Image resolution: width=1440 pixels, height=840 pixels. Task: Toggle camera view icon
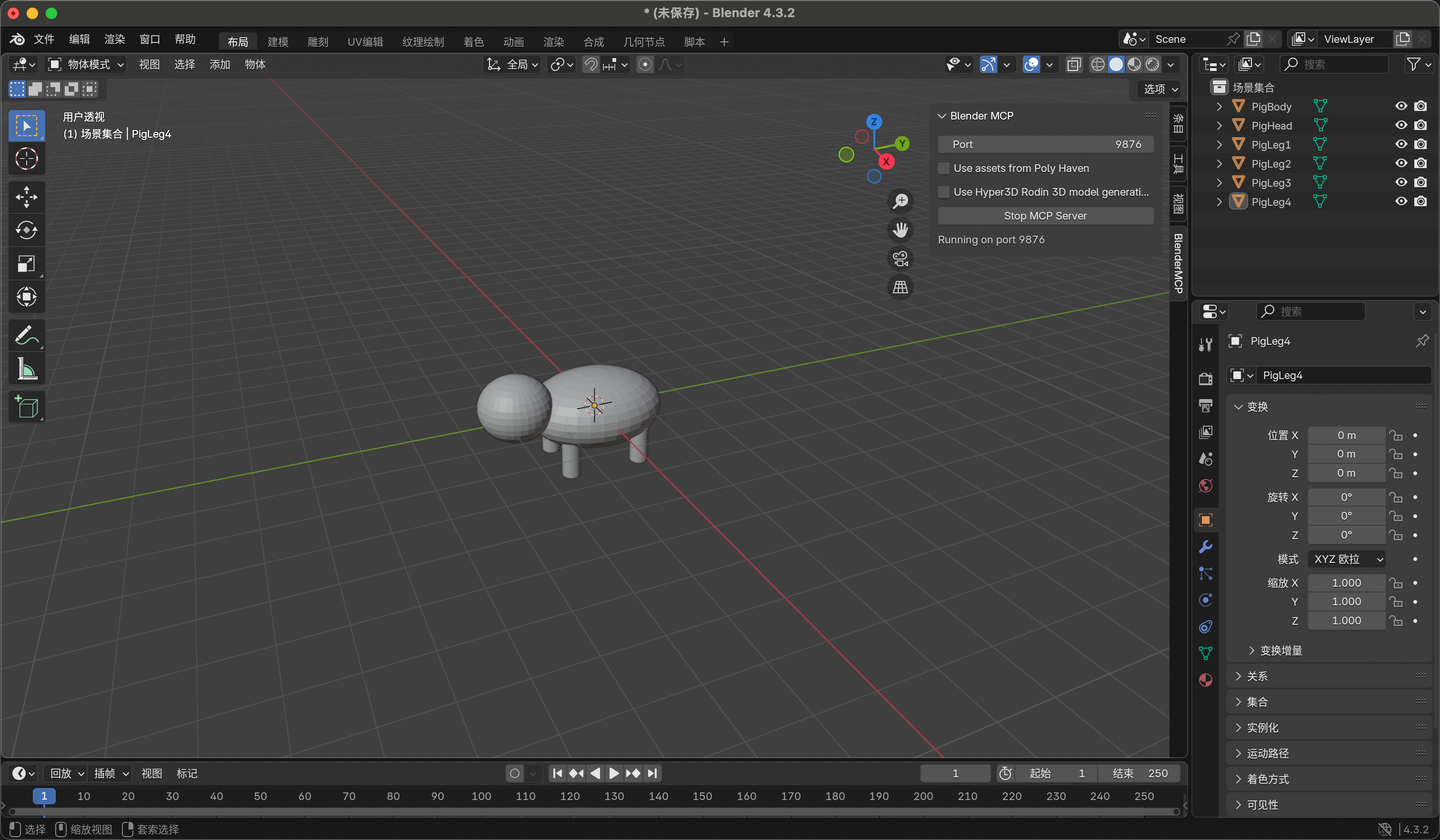coord(900,258)
